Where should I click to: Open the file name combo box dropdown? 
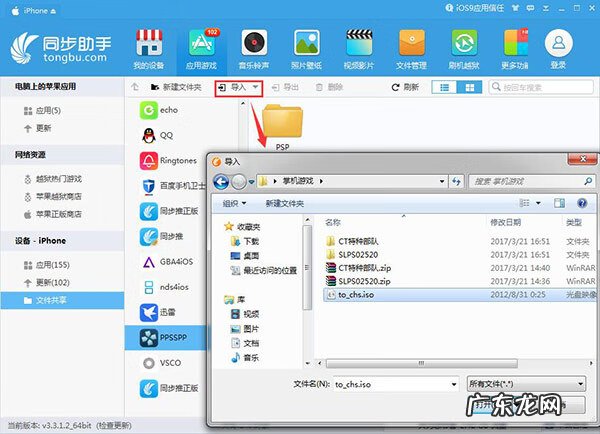tap(454, 384)
